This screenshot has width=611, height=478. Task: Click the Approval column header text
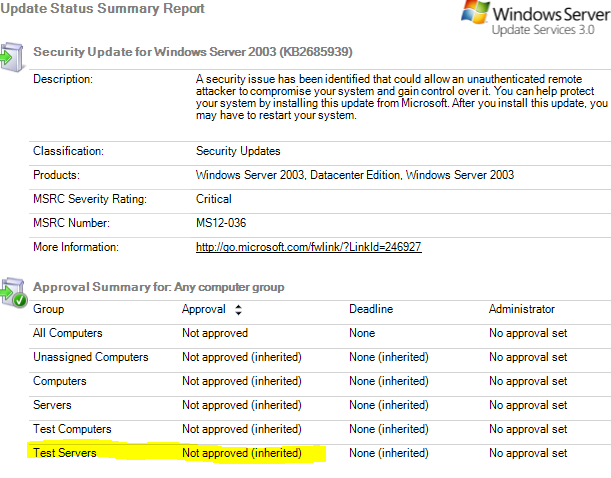[204, 310]
